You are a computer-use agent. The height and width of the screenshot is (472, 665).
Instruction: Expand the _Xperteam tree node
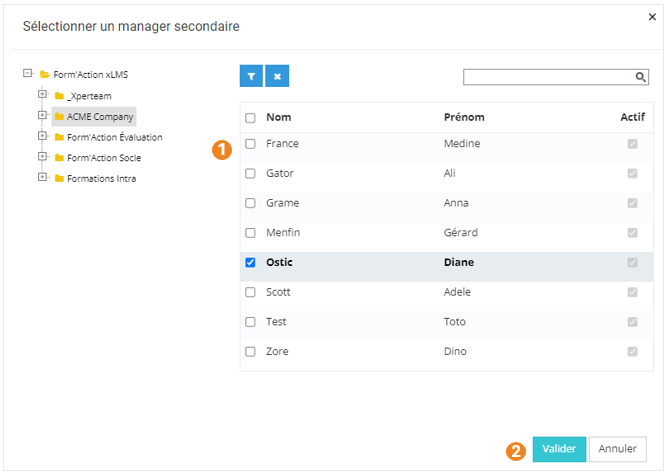42,94
